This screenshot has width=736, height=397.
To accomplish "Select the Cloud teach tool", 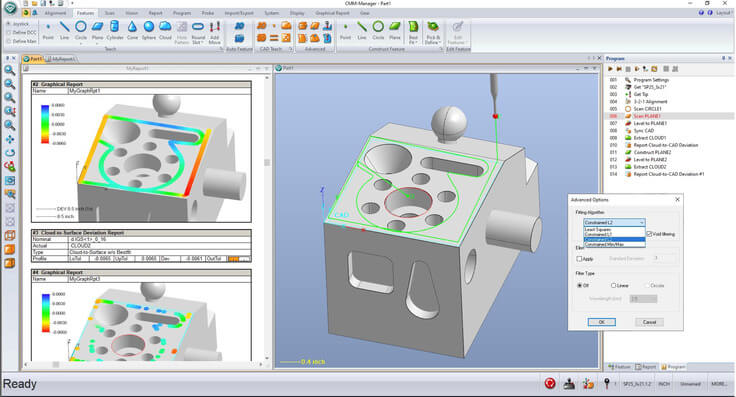I will 165,31.
